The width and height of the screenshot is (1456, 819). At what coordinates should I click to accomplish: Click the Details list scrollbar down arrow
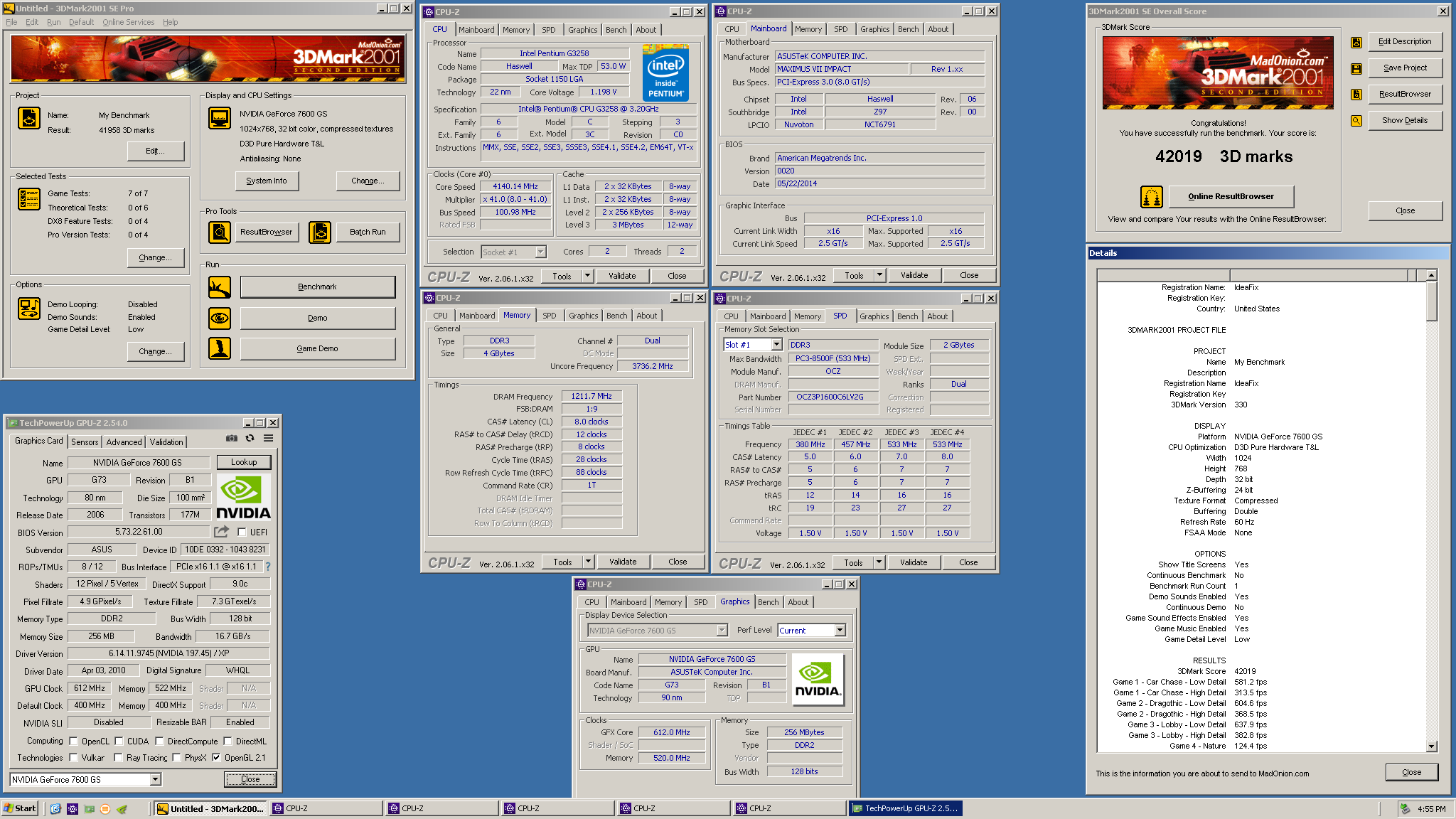[x=1431, y=746]
